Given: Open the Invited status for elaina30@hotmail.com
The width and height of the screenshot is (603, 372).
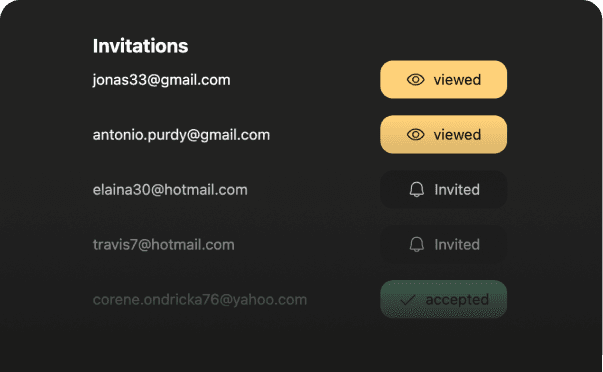Looking at the screenshot, I should (443, 190).
